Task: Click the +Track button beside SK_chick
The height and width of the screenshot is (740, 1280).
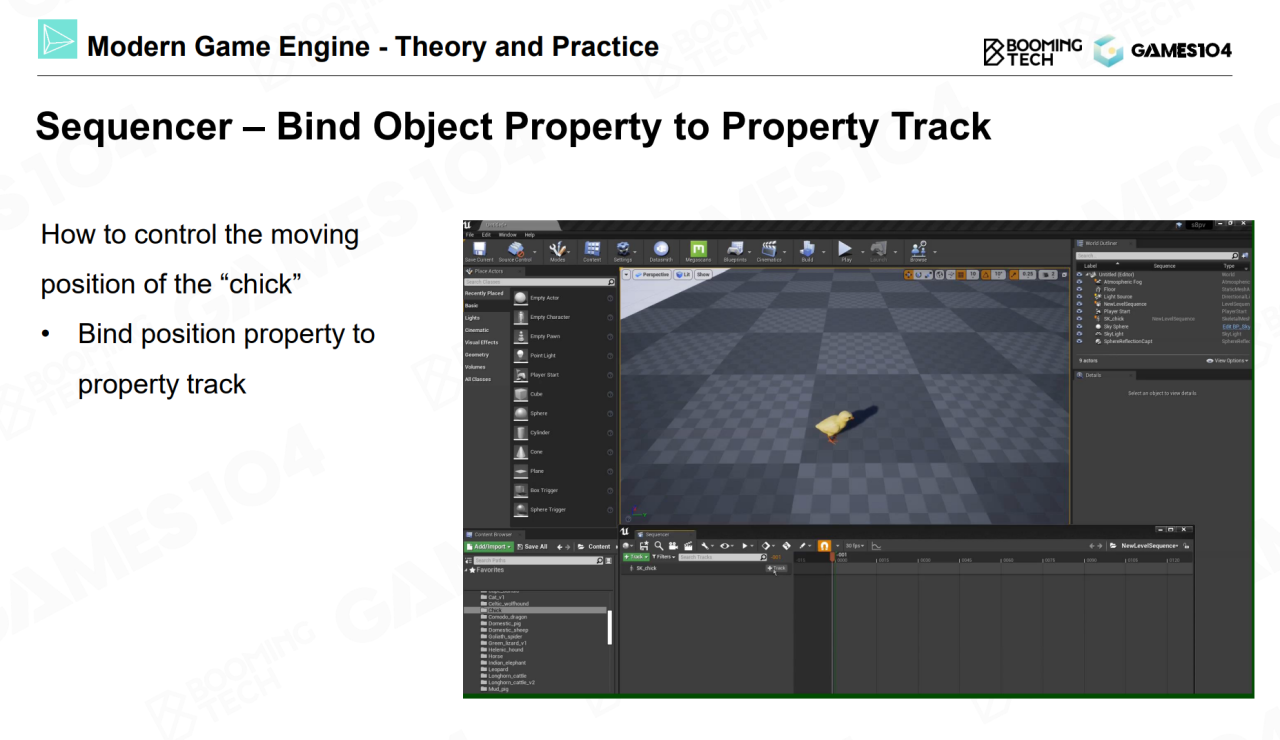Action: tap(776, 568)
